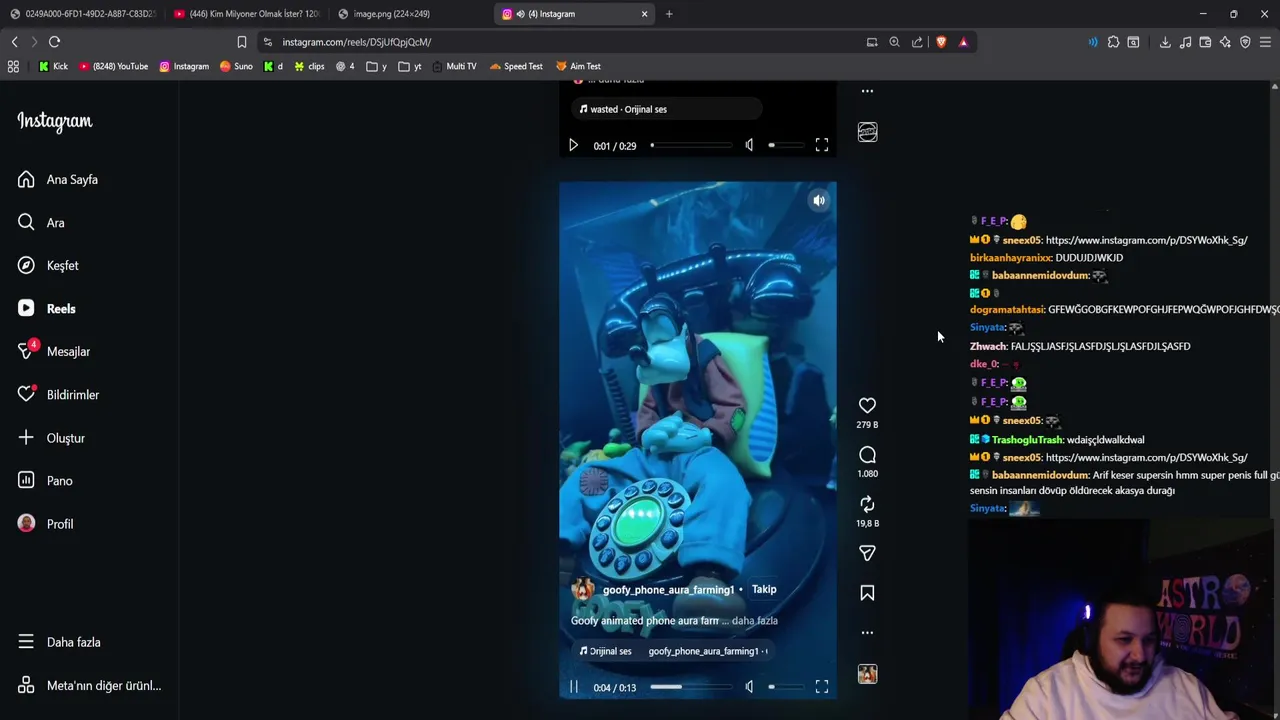The height and width of the screenshot is (720, 1280).
Task: Go to Ana Sayfa in sidebar
Action: (x=58, y=180)
